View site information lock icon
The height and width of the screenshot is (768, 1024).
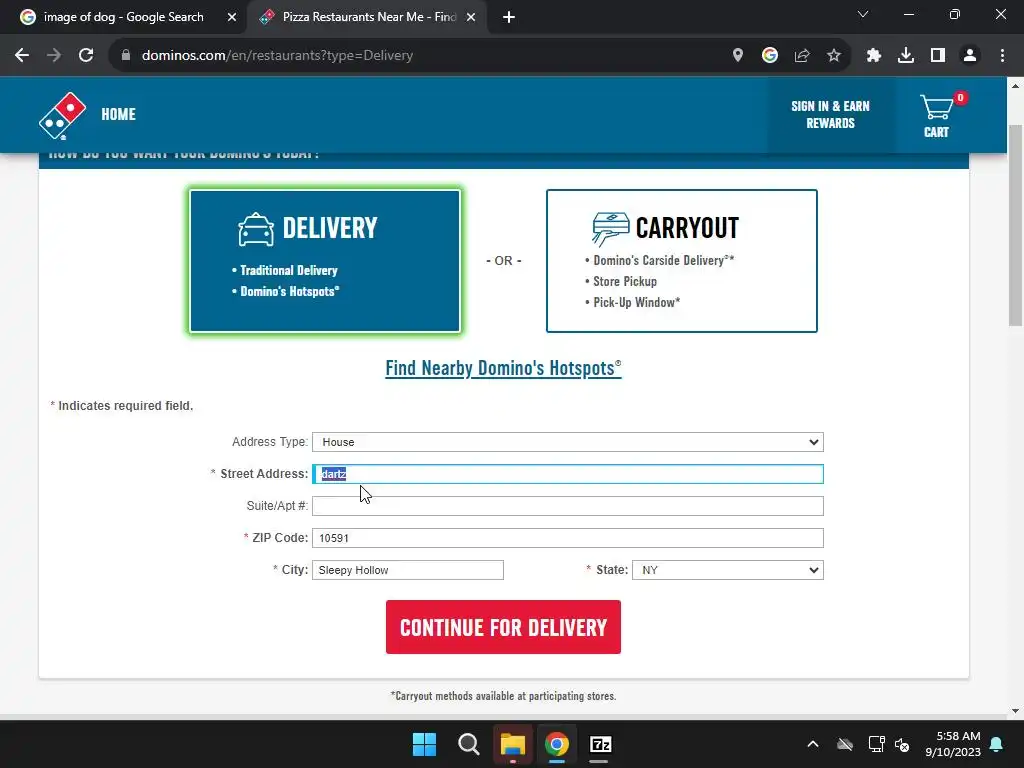tap(126, 56)
